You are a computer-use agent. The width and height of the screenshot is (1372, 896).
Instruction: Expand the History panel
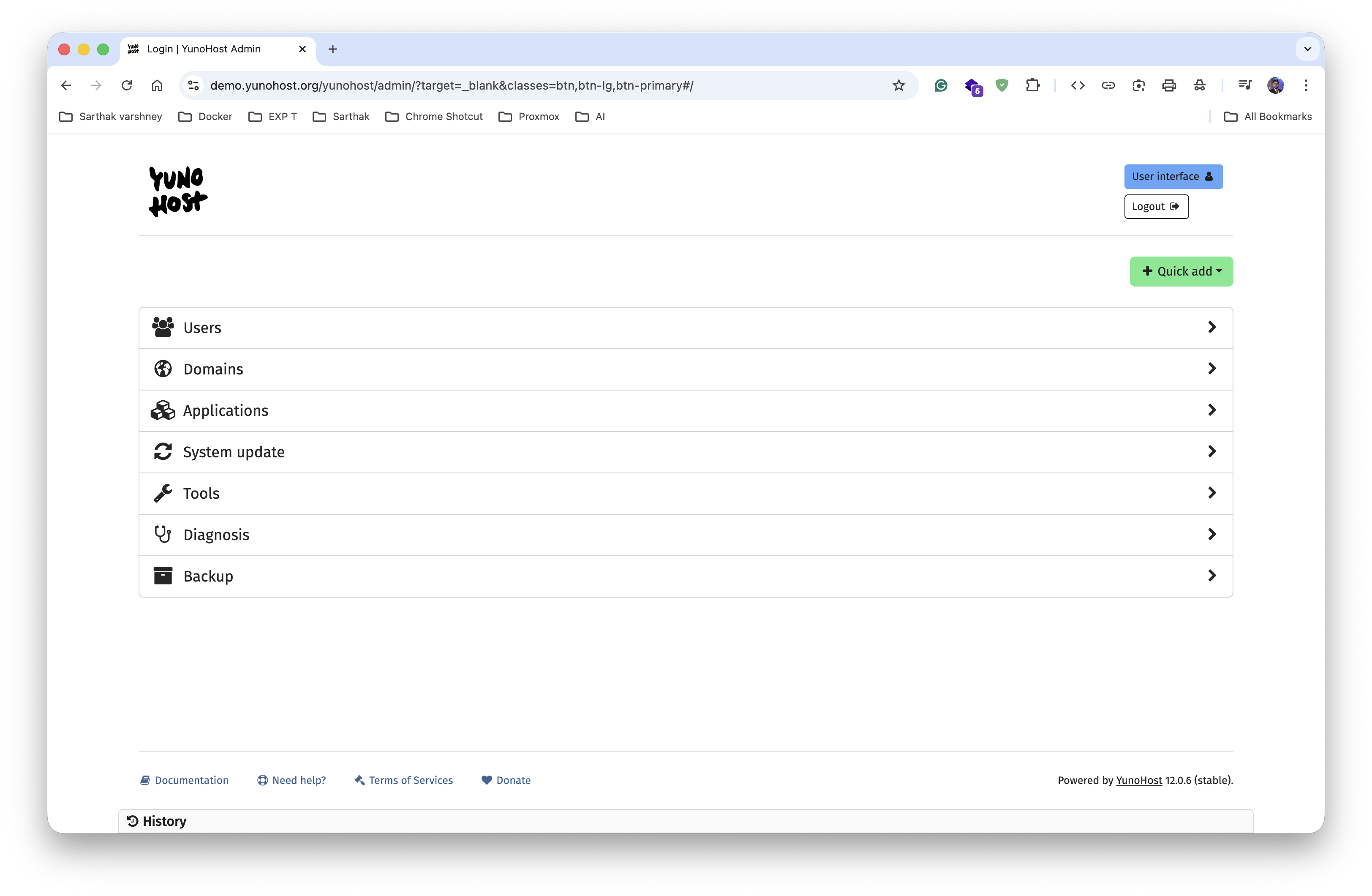pos(157,821)
